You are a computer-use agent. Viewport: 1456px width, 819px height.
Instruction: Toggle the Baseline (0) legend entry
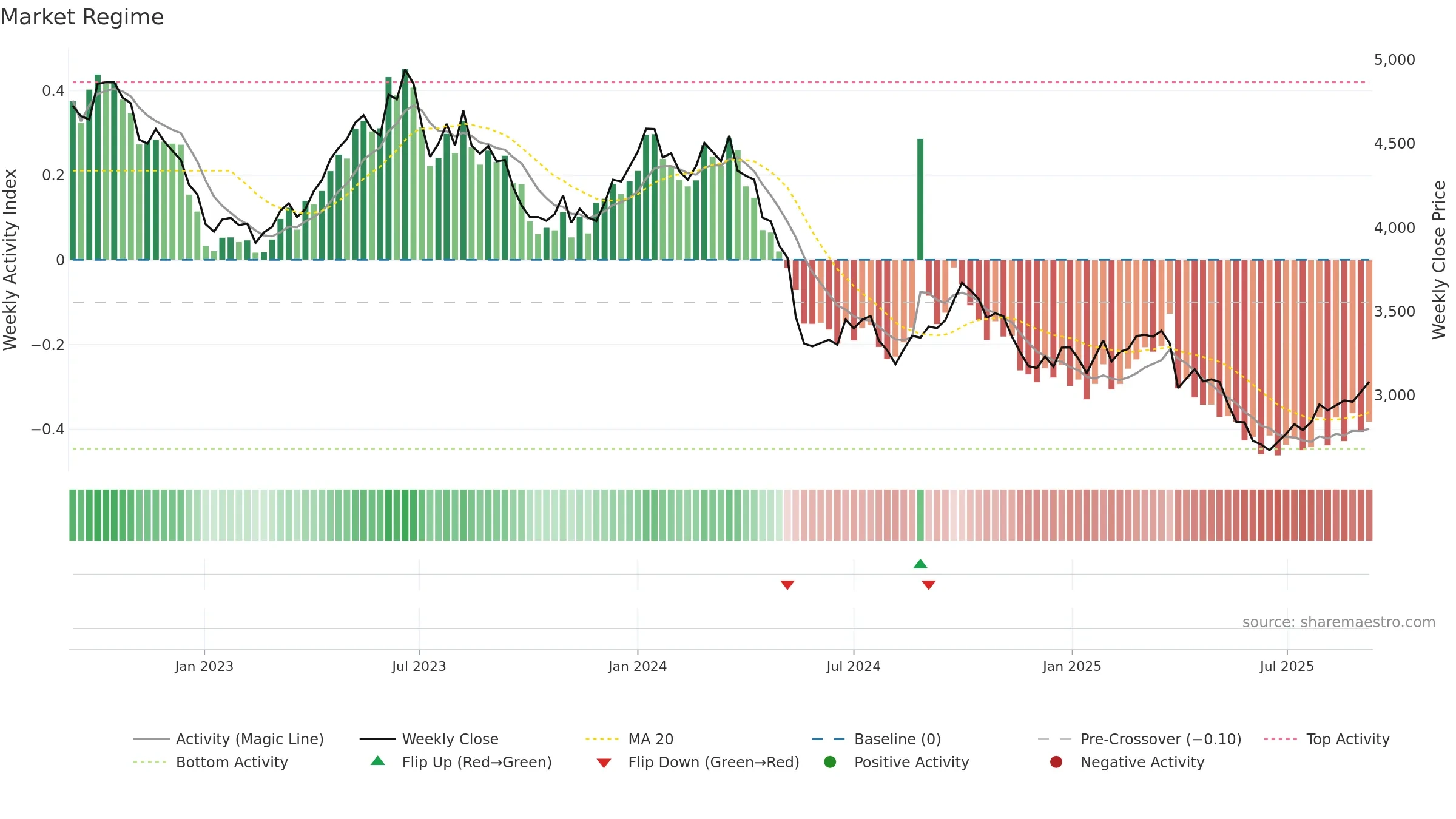pyautogui.click(x=876, y=739)
